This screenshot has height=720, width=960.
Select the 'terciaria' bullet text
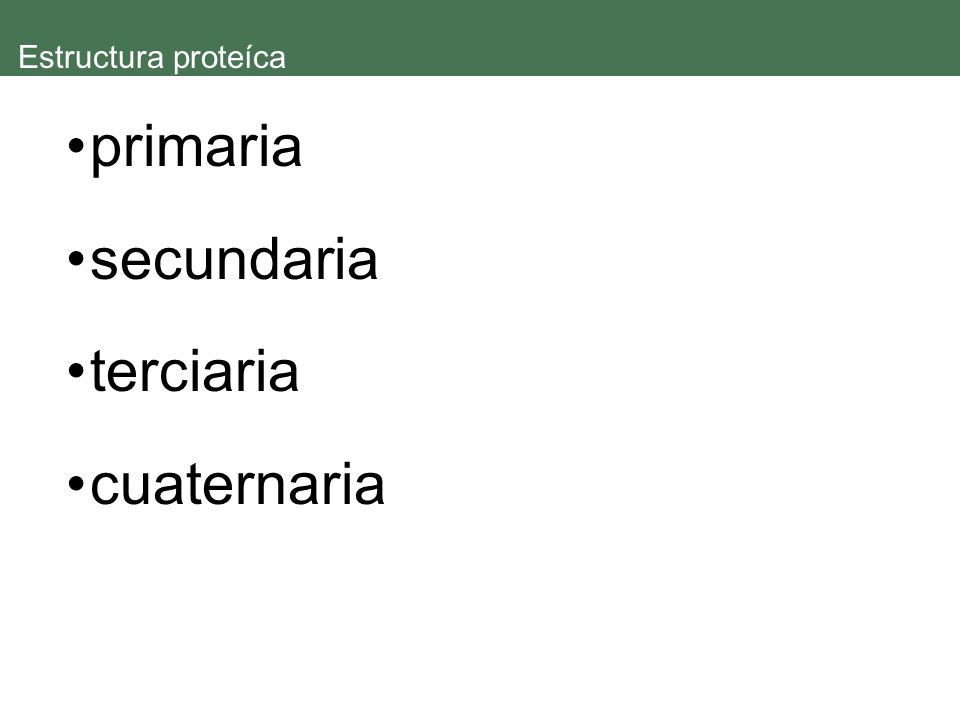(x=195, y=371)
